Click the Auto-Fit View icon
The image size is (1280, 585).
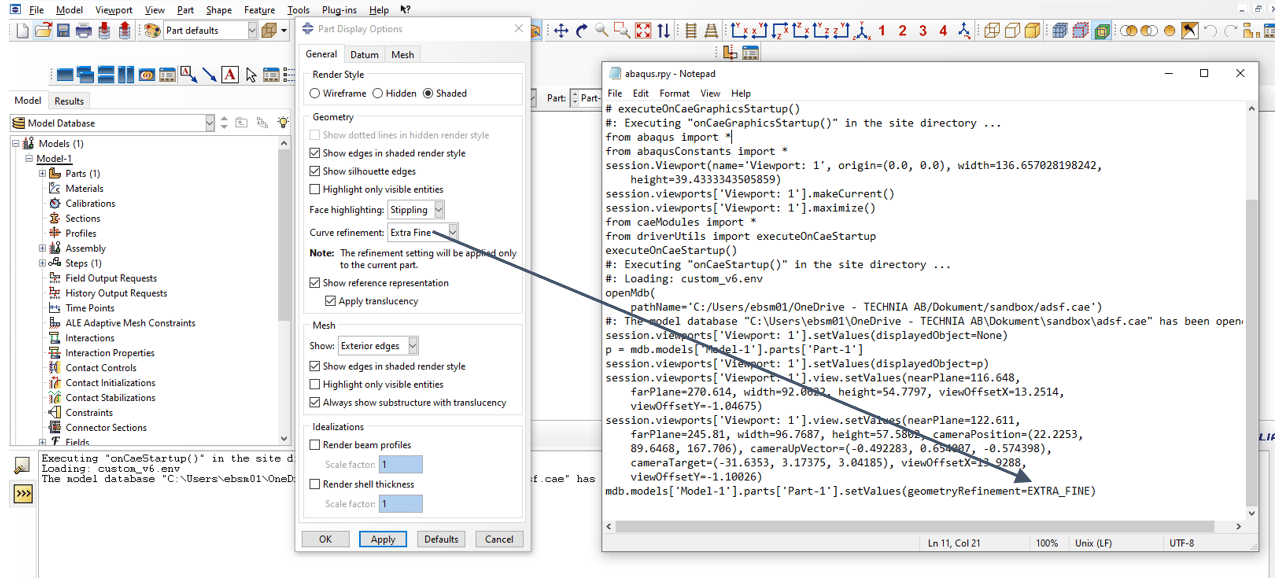(x=641, y=31)
